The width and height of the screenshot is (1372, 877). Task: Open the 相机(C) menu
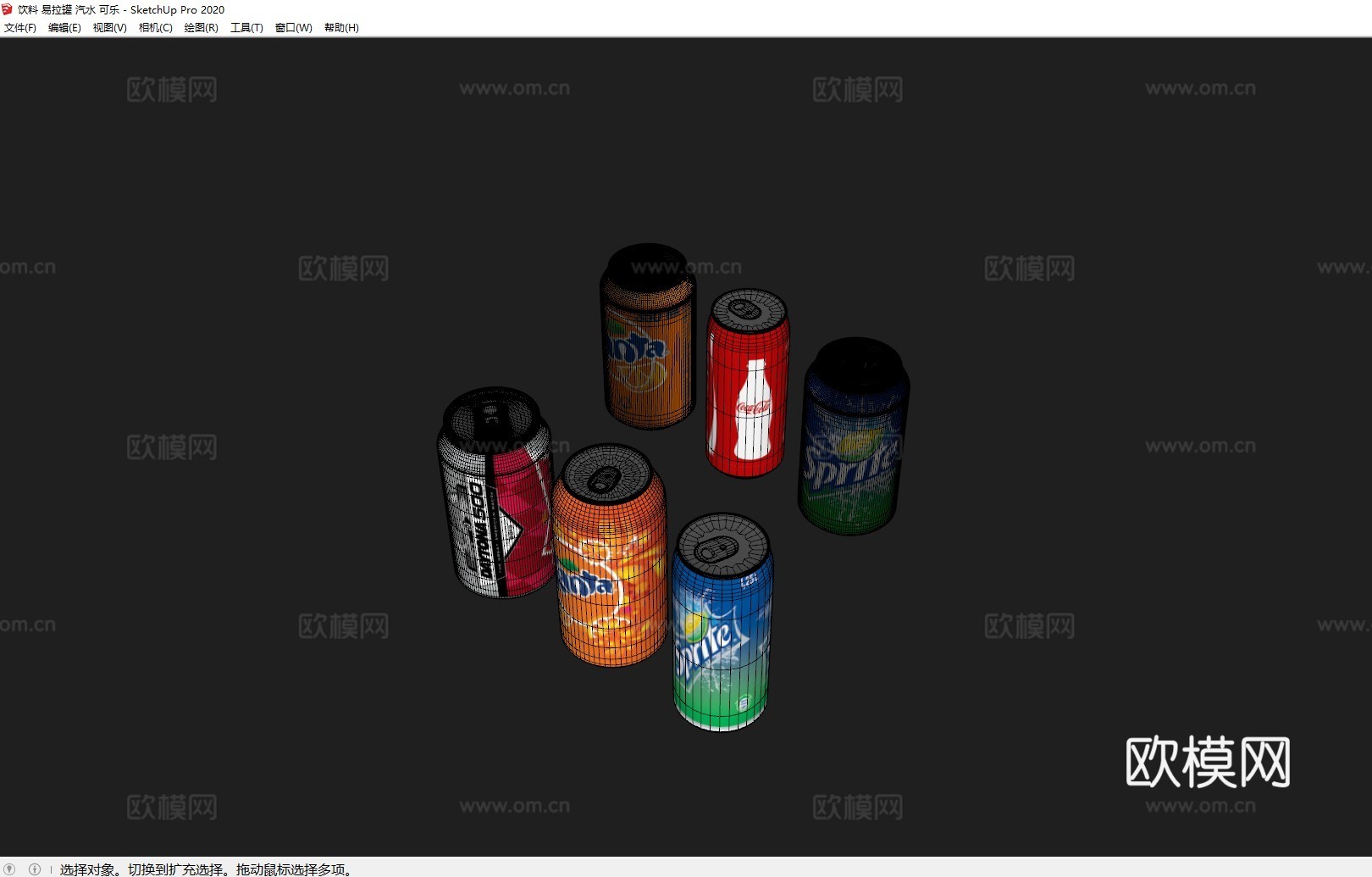[x=156, y=28]
